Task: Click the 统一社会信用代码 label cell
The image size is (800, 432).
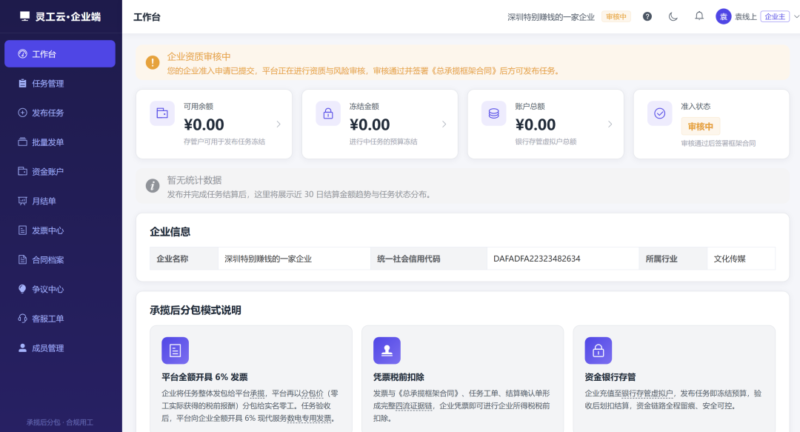Action: (x=429, y=259)
